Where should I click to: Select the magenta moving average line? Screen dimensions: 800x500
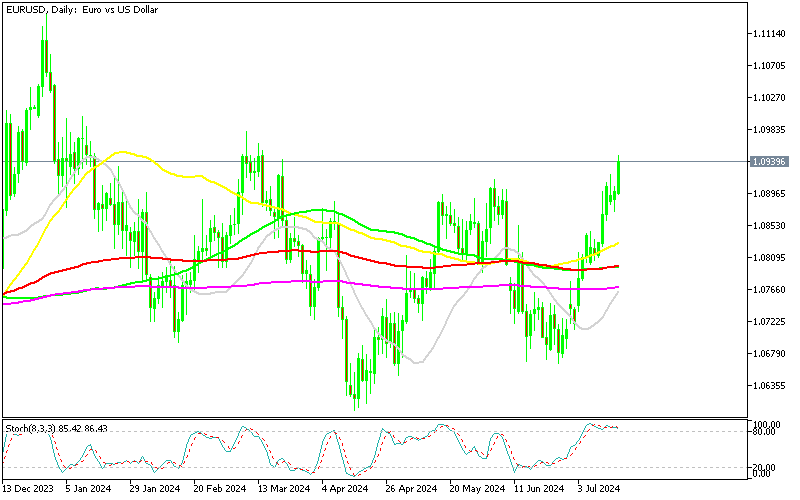(x=250, y=286)
